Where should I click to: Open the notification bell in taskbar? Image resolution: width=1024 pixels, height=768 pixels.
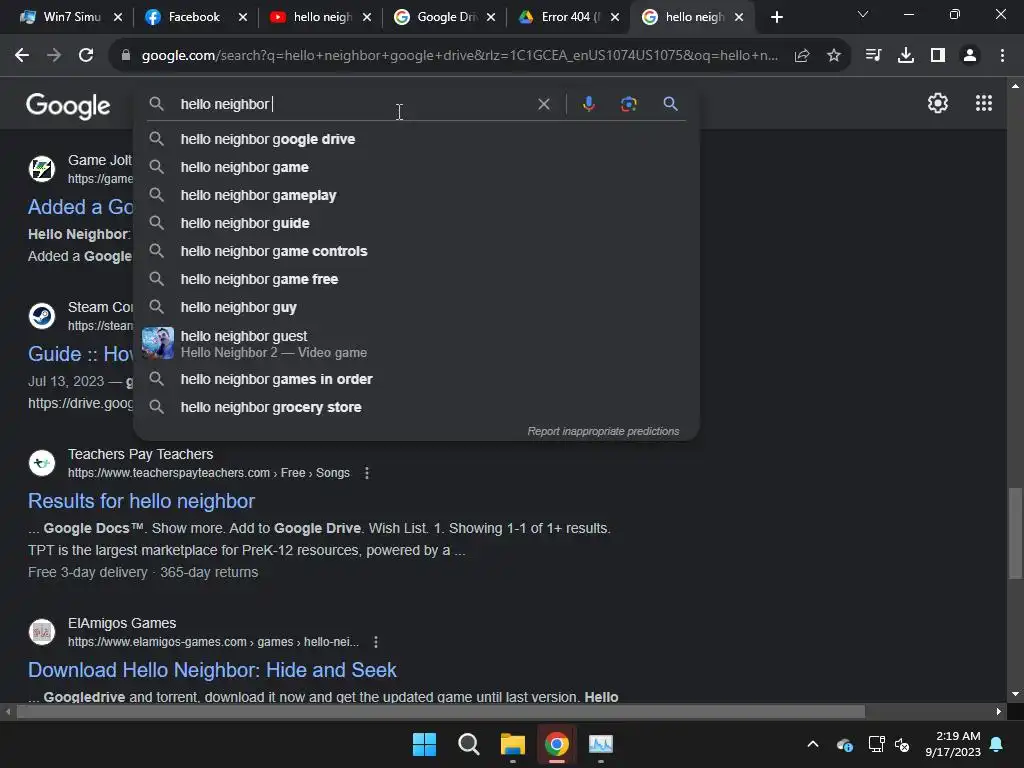[x=997, y=744]
